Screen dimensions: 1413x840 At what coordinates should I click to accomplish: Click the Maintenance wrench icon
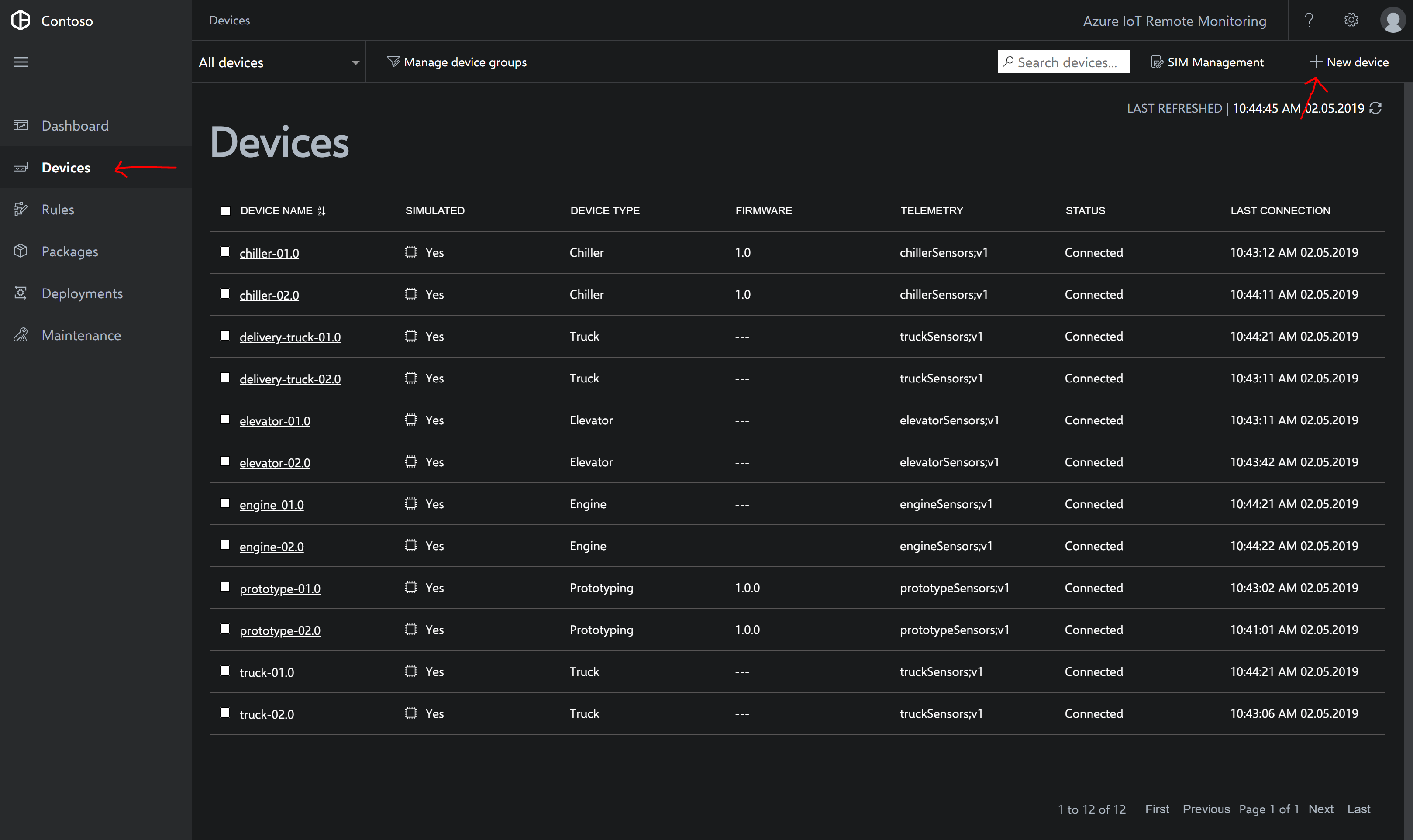coord(21,334)
